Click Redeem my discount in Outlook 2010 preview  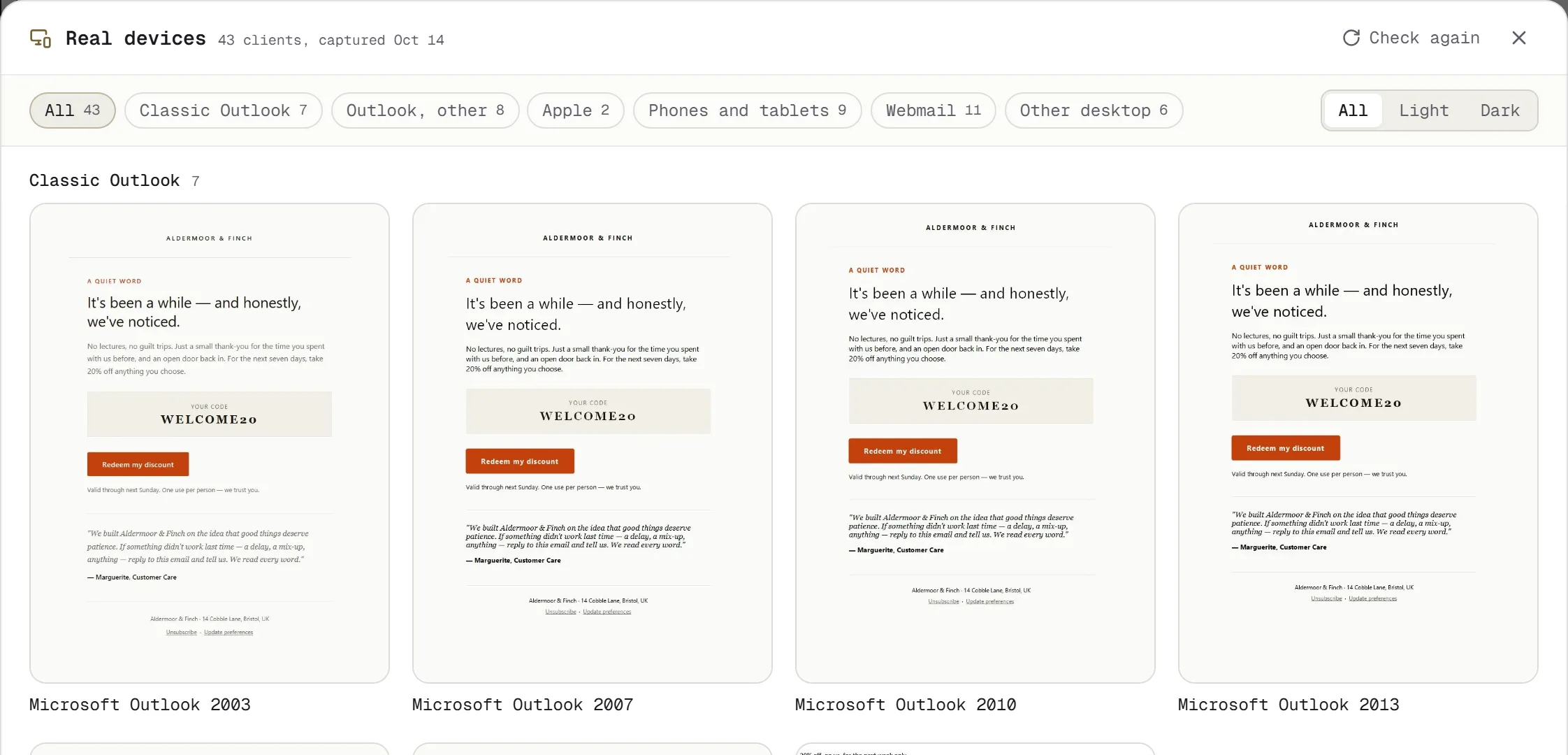point(903,451)
